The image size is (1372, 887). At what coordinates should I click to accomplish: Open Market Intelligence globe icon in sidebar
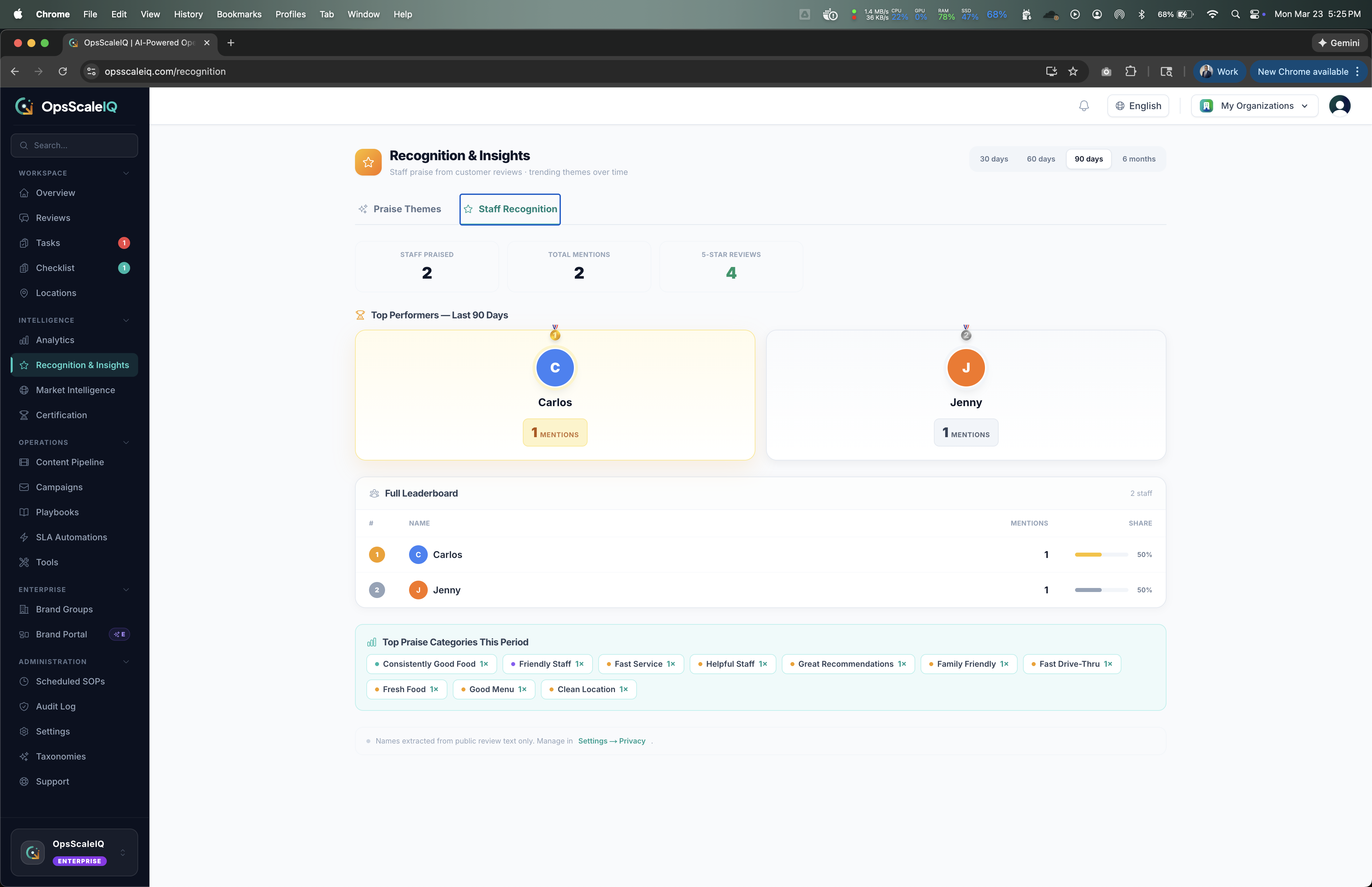coord(24,390)
